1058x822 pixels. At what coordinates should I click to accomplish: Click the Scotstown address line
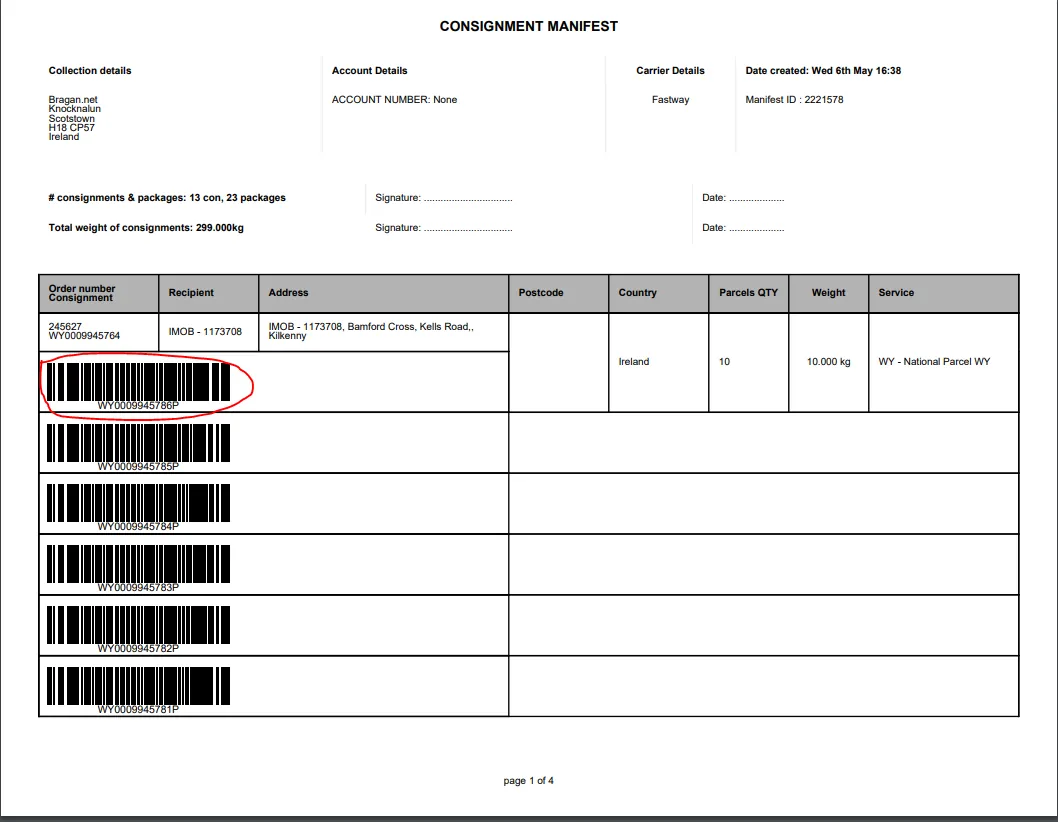pyautogui.click(x=72, y=118)
